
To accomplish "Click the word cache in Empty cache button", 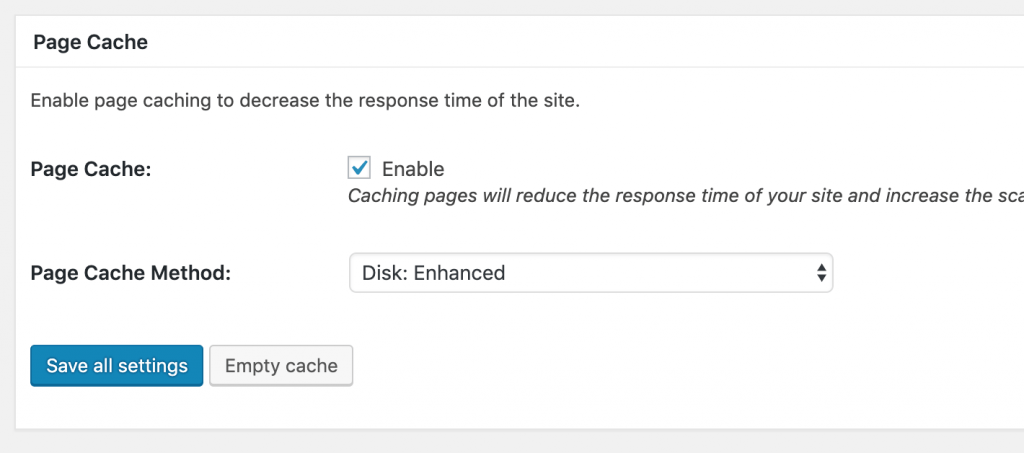I will point(311,366).
